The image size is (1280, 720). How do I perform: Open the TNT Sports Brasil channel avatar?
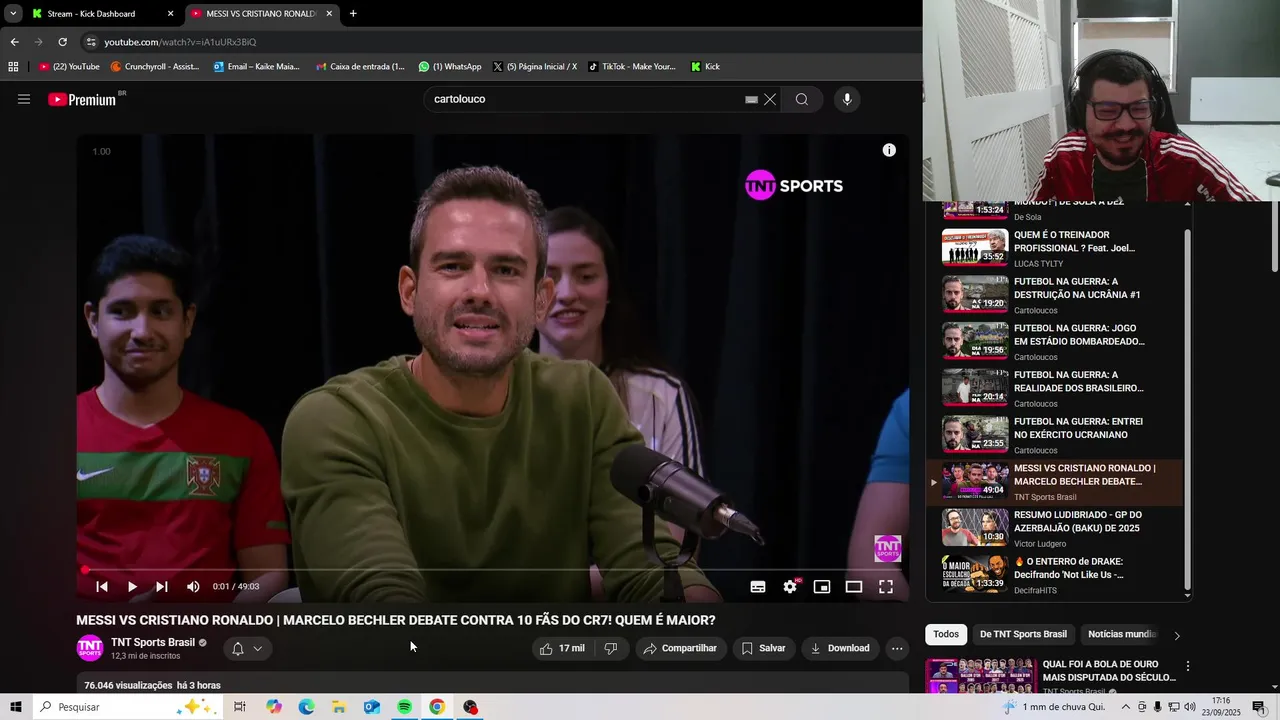point(90,648)
